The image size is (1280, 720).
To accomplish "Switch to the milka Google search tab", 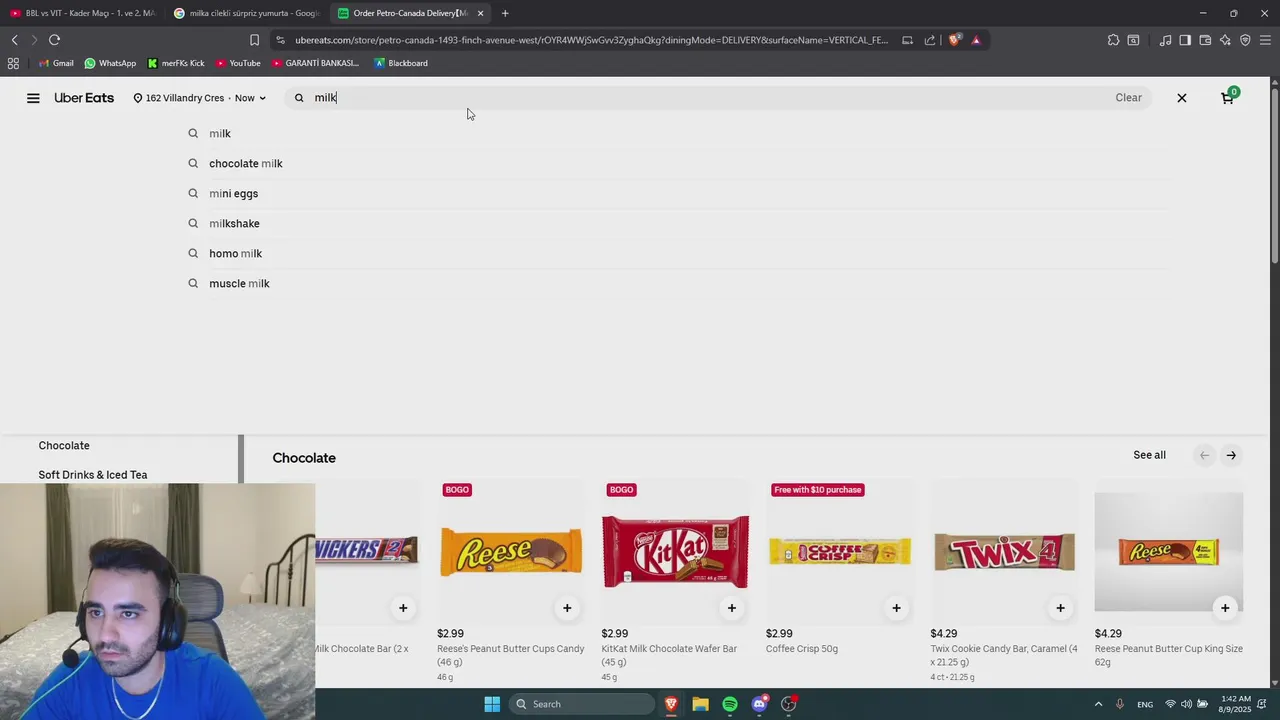I will click(246, 13).
